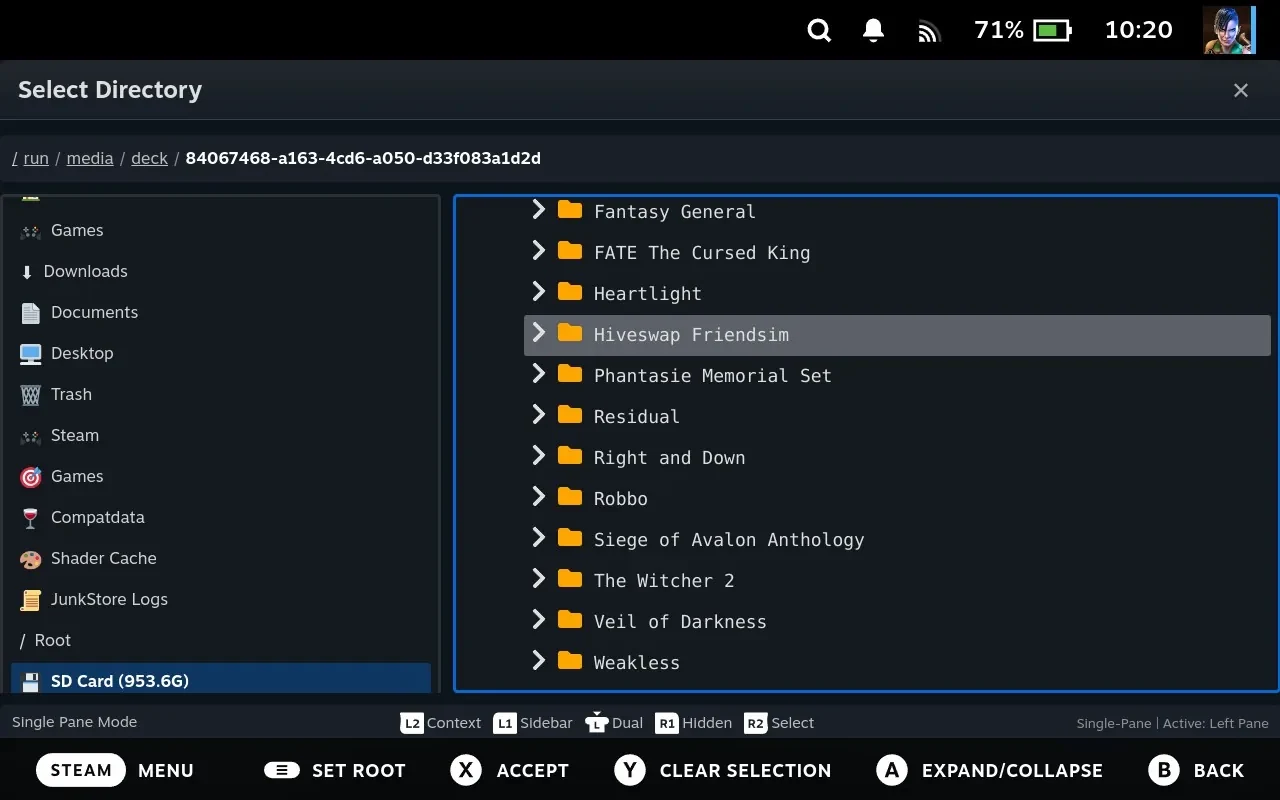Click the Fantasy General folder icon

point(570,209)
